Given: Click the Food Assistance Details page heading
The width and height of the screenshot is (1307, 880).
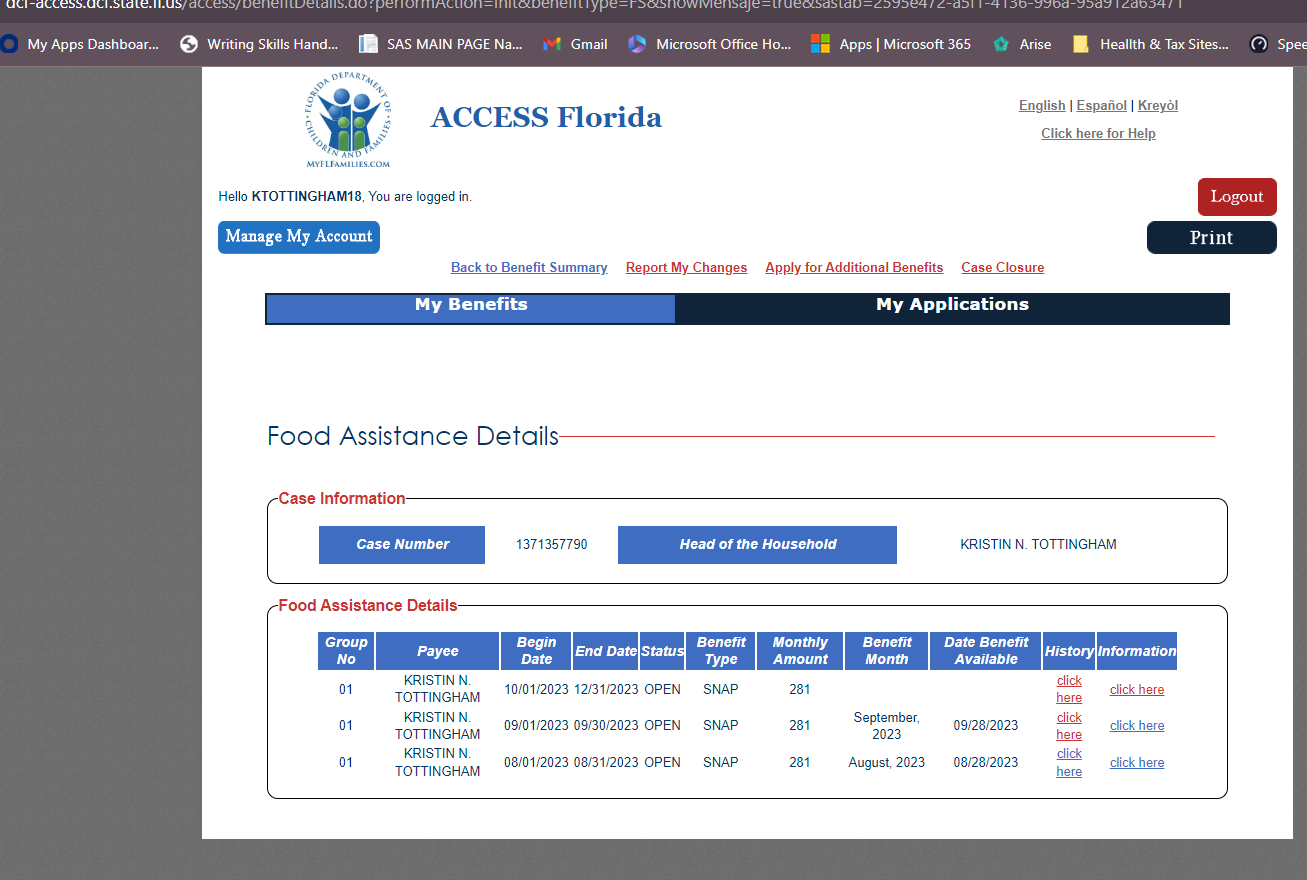Looking at the screenshot, I should [413, 436].
